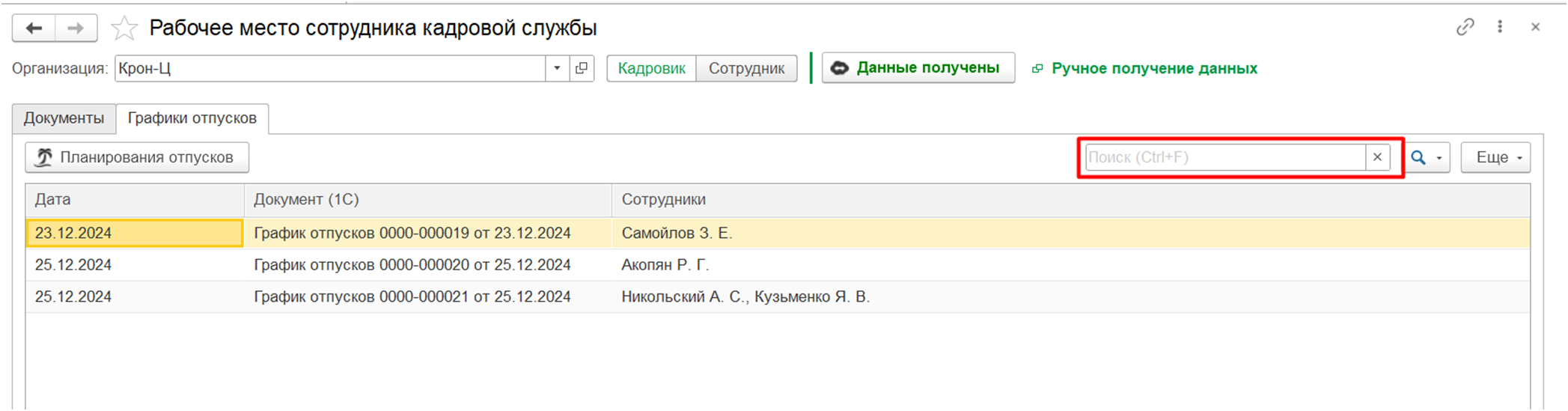Add page to favorites with star icon

pyautogui.click(x=124, y=28)
